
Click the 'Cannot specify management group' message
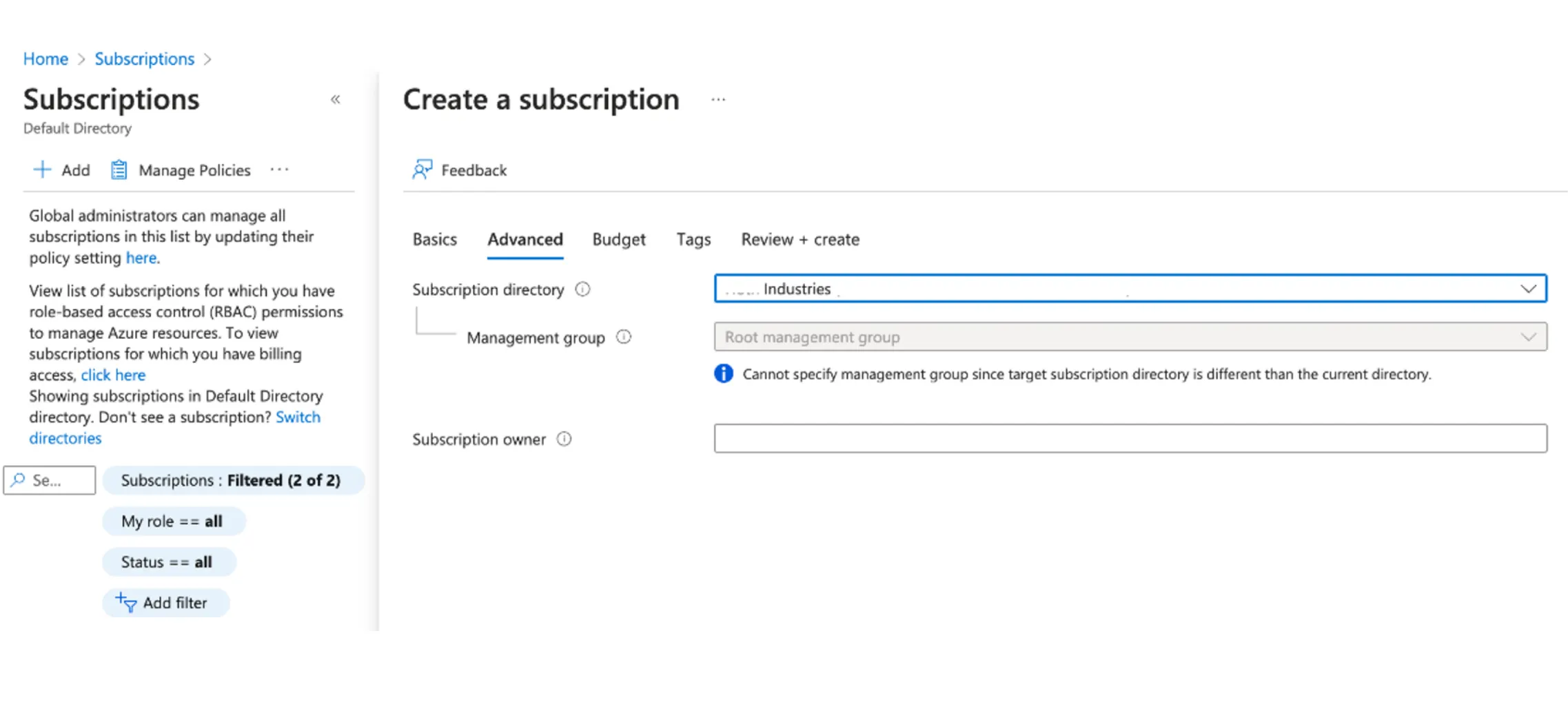pyautogui.click(x=1087, y=374)
